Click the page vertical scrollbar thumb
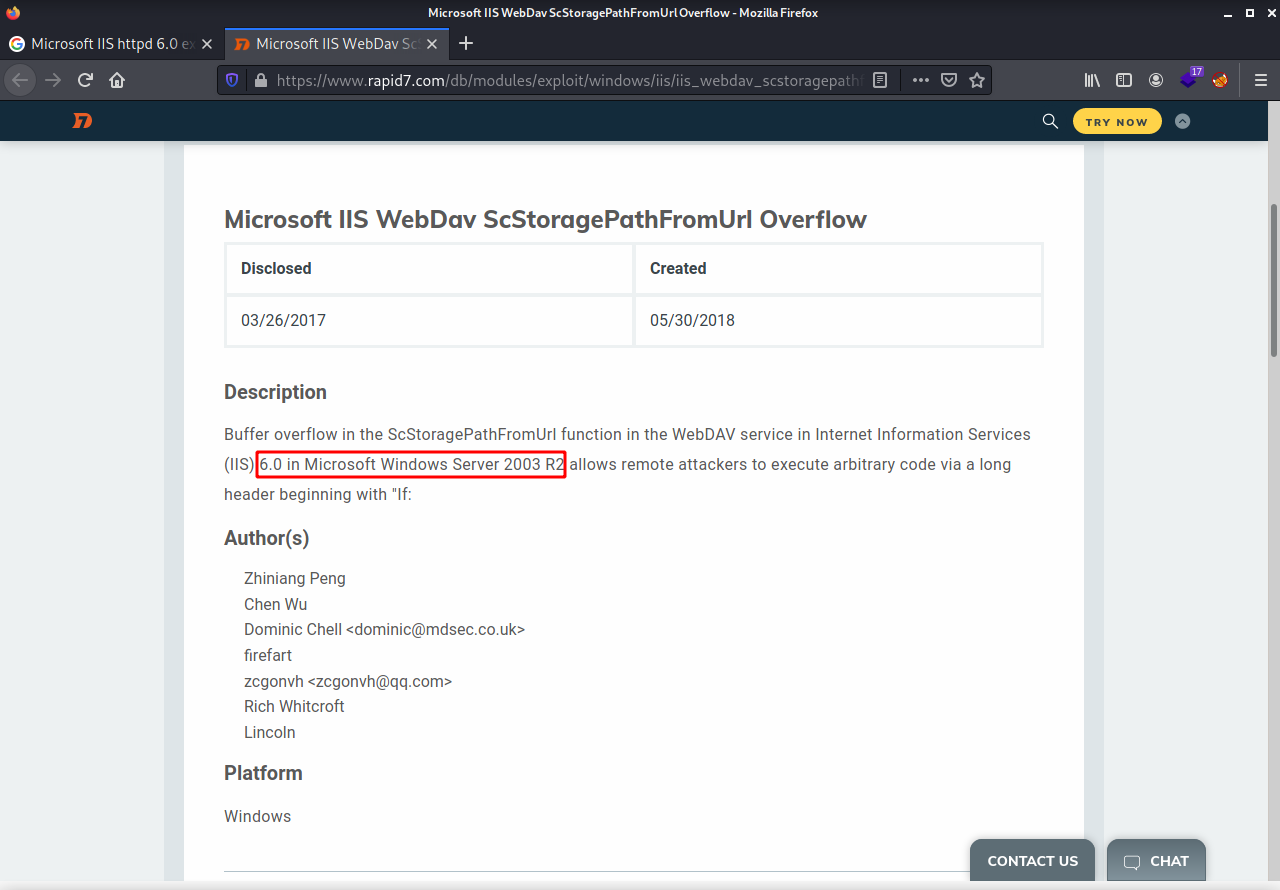The height and width of the screenshot is (890, 1280). tap(1273, 279)
